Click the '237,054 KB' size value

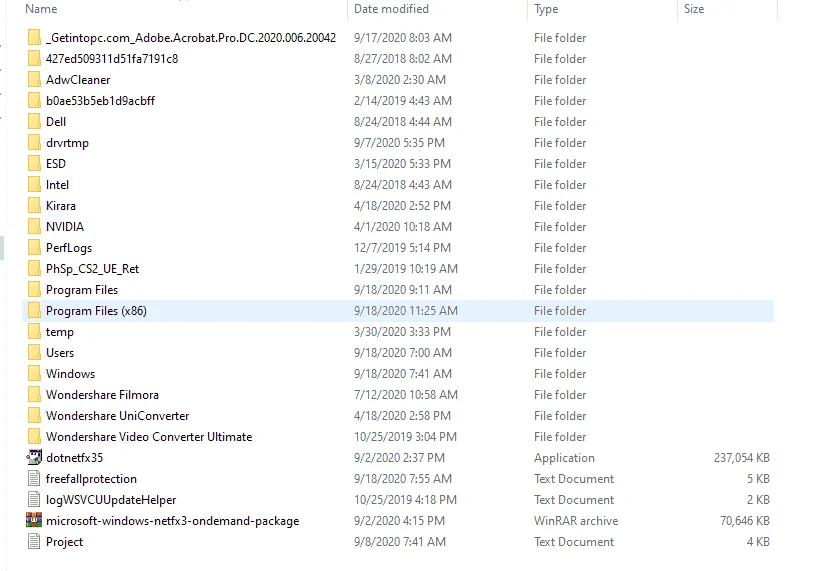pyautogui.click(x=742, y=458)
